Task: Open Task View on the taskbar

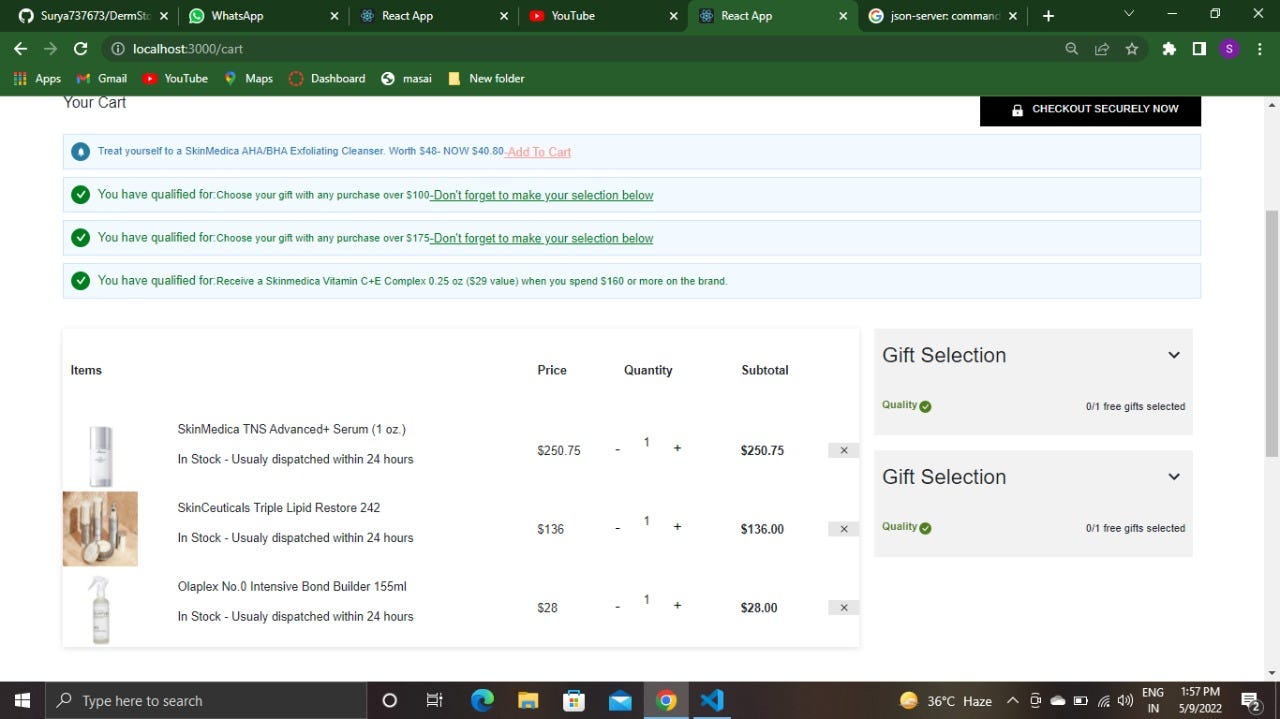Action: pos(434,700)
